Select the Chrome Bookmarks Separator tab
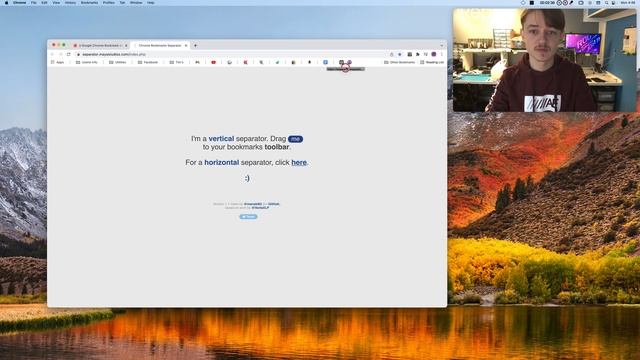Image resolution: width=640 pixels, height=360 pixels. tap(159, 45)
